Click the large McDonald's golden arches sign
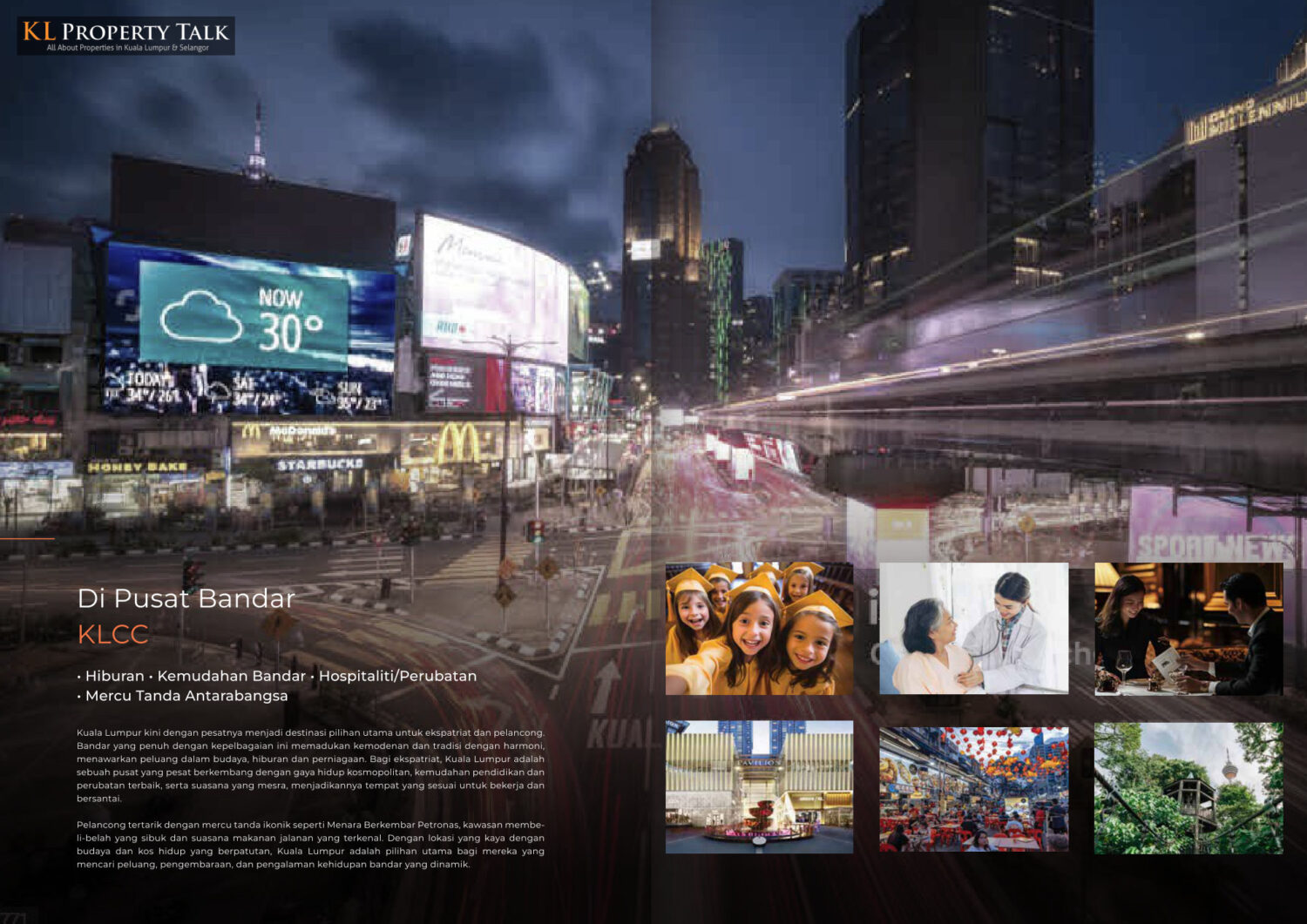Image resolution: width=1307 pixels, height=924 pixels. pos(457,443)
